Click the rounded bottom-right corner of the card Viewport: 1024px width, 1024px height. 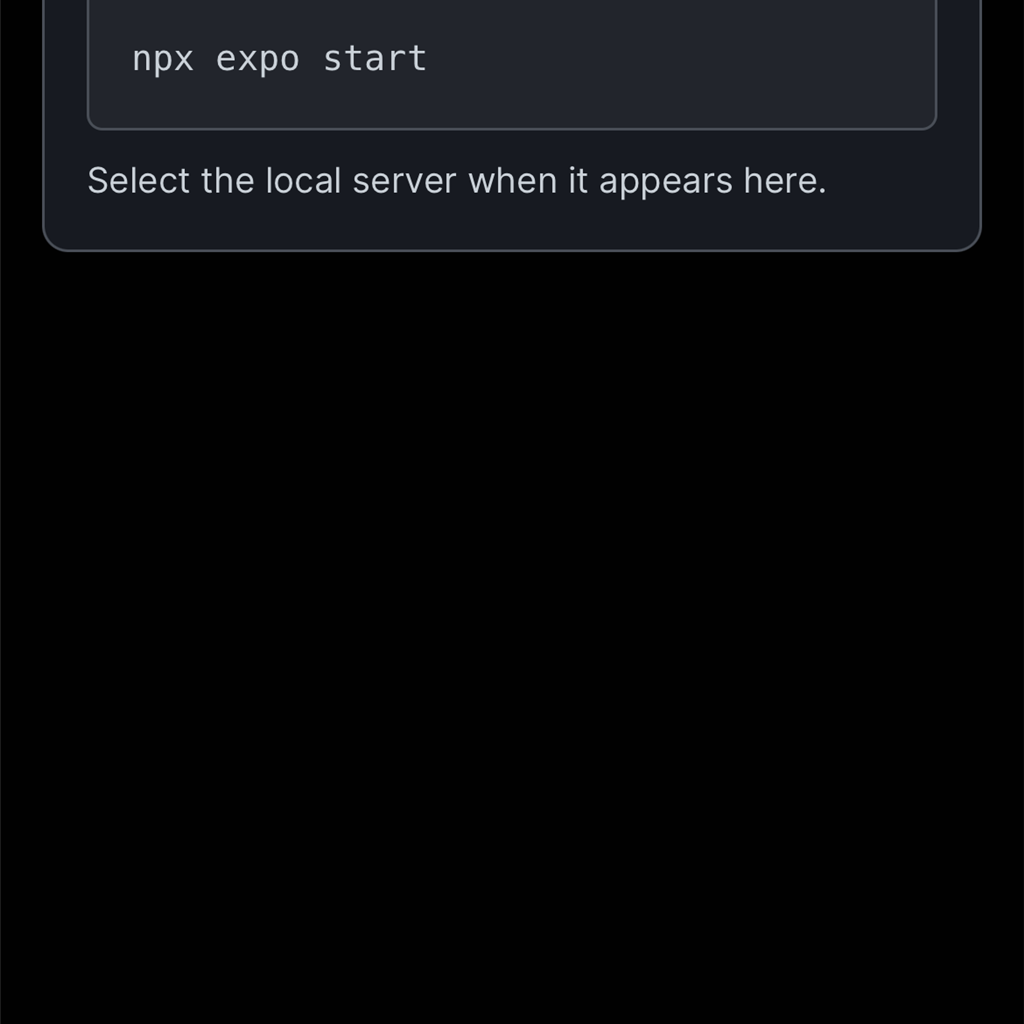coord(970,240)
